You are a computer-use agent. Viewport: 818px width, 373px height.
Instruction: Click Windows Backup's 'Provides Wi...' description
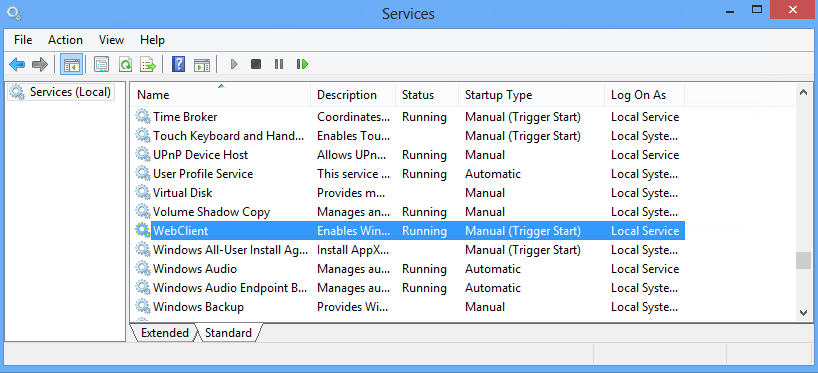click(353, 307)
